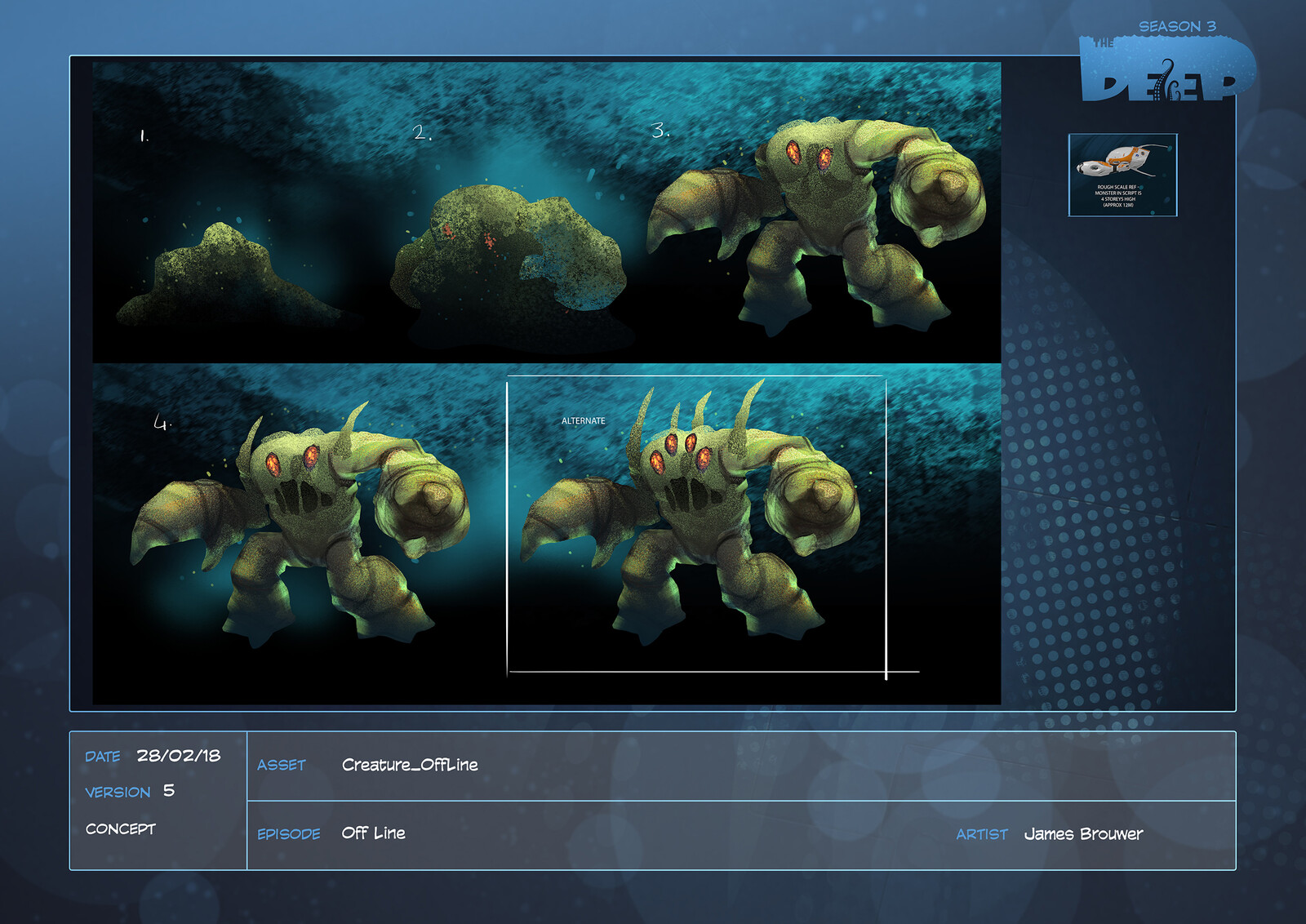Click the 'ASSET' field label
Viewport: 1306px width, 924px height.
[x=282, y=765]
